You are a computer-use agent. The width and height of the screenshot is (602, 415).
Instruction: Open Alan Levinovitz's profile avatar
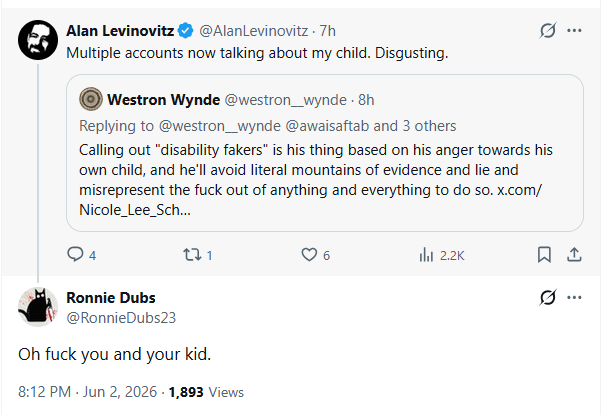[x=38, y=40]
